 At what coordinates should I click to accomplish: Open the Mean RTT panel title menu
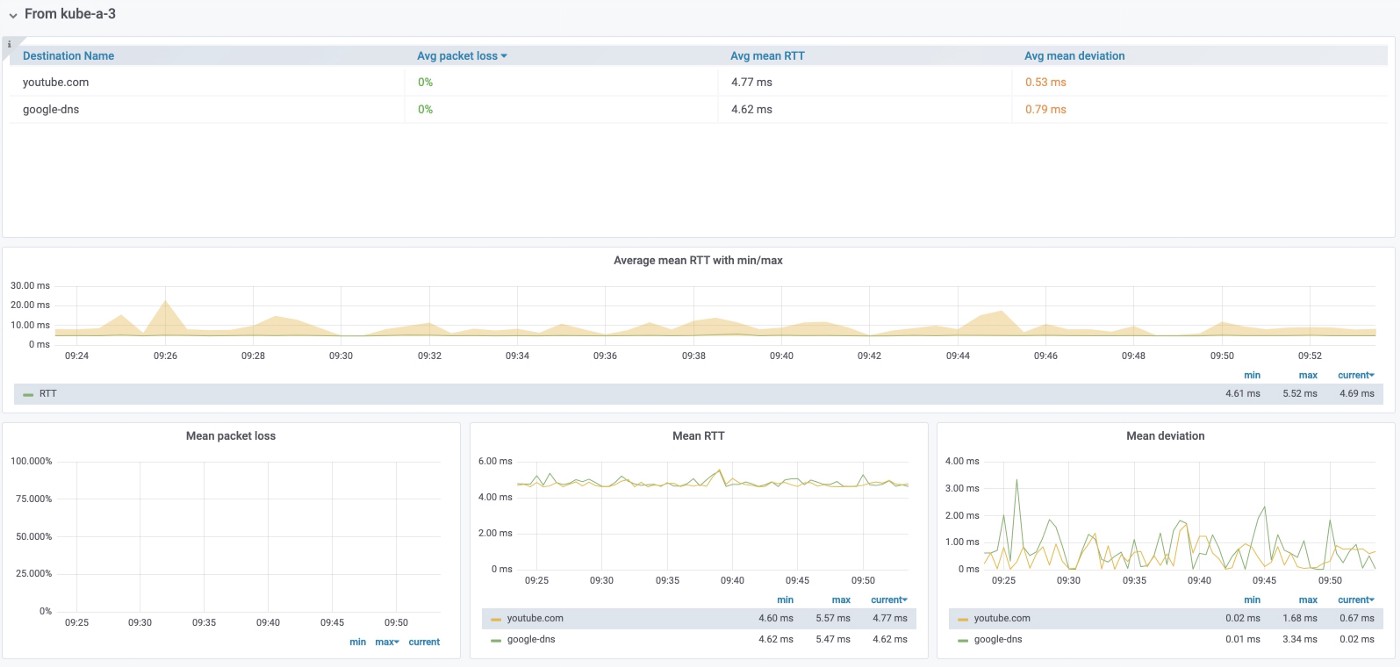click(x=698, y=436)
